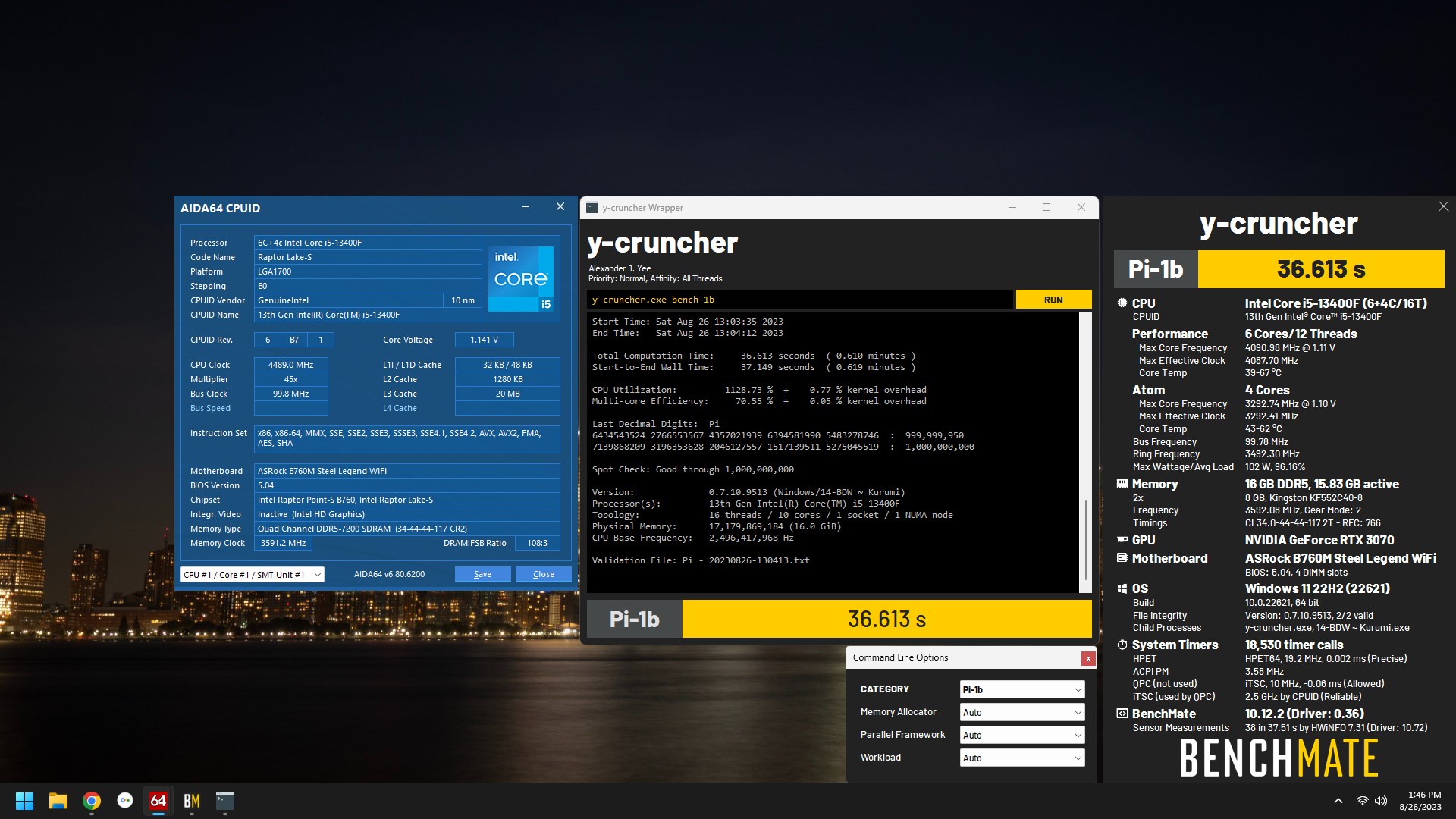Image resolution: width=1456 pixels, height=819 pixels.
Task: Click Save in AIDA64 CPUID
Action: pyautogui.click(x=482, y=574)
